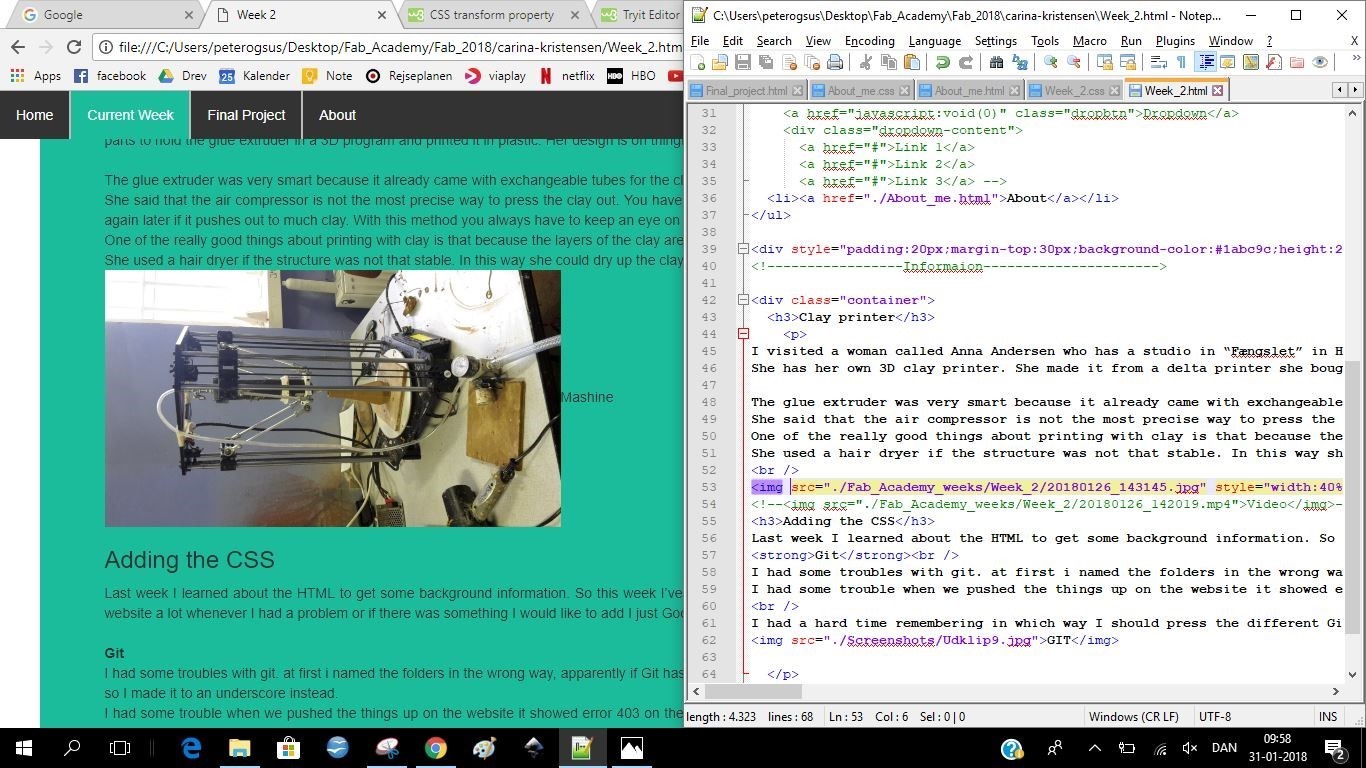This screenshot has width=1366, height=768.
Task: Click the clay printer photo on webpage
Action: (333, 398)
